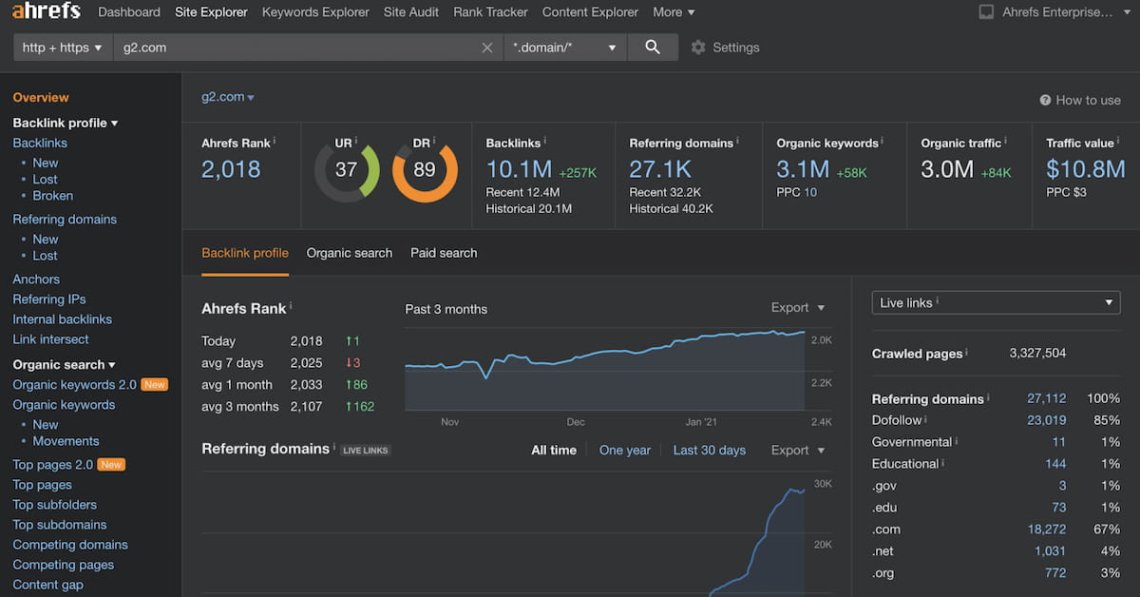Viewport: 1140px width, 597px height.
Task: Open Competing domains in sidebar
Action: 70,545
